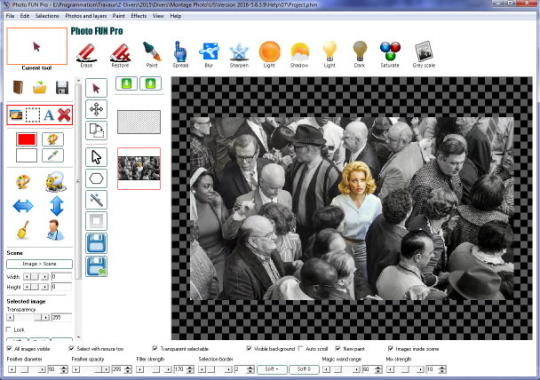Image resolution: width=540 pixels, height=380 pixels.
Task: Click the first green down-arrow layer button
Action: point(126,84)
